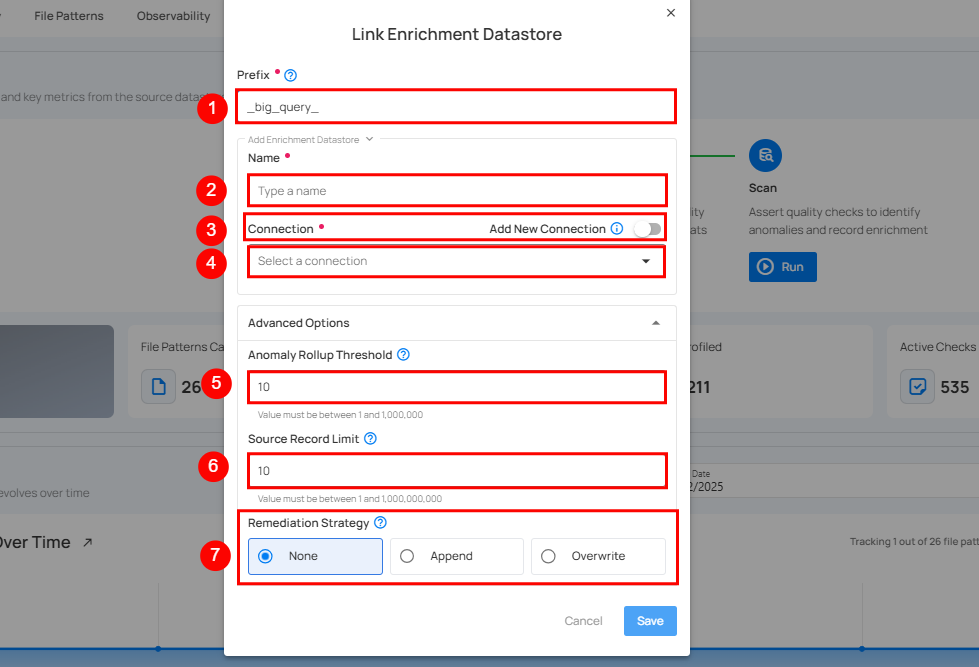979x667 pixels.
Task: Focus the Source Record Limit field
Action: pos(457,471)
